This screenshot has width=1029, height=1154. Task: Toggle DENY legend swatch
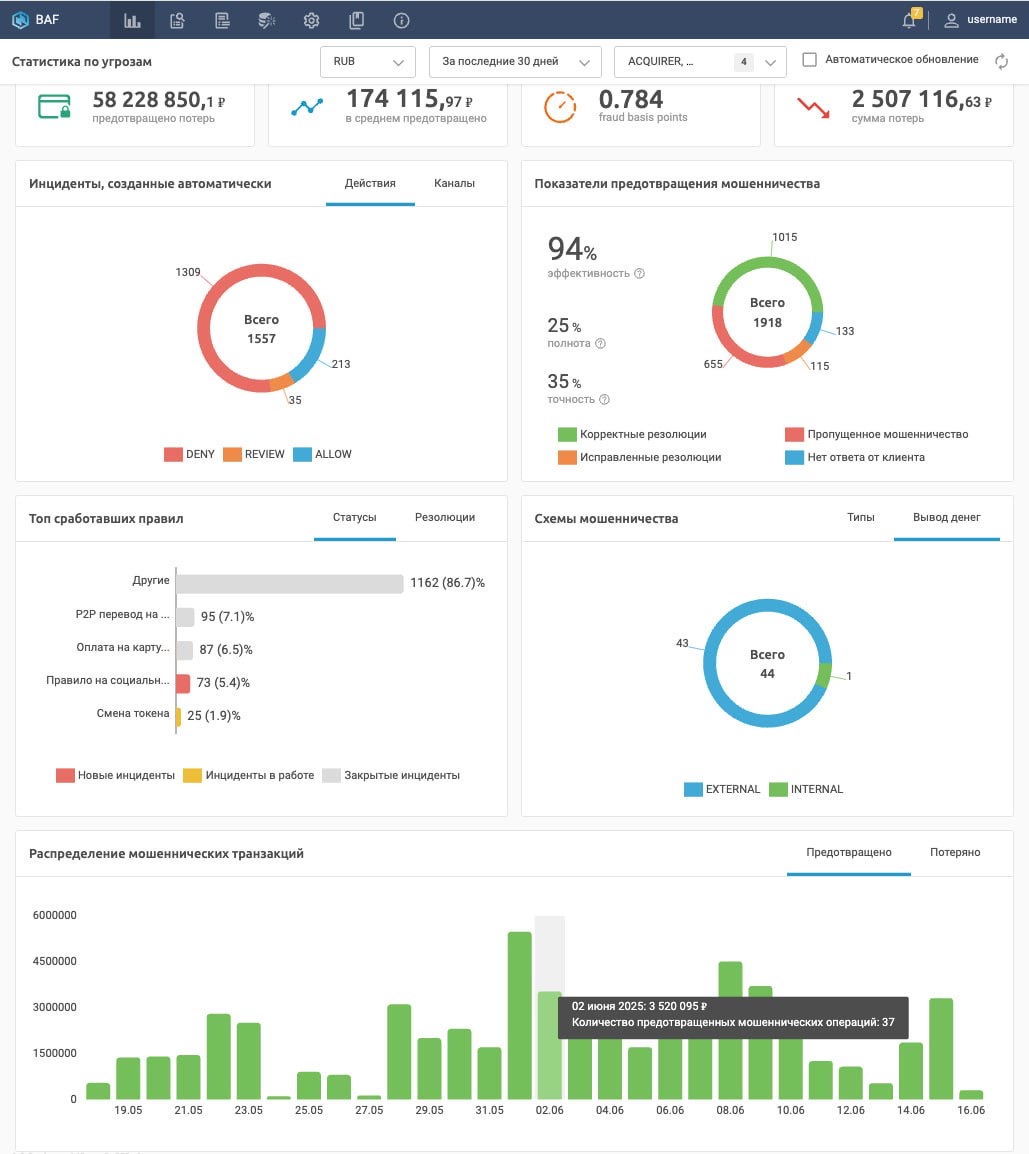[x=173, y=454]
